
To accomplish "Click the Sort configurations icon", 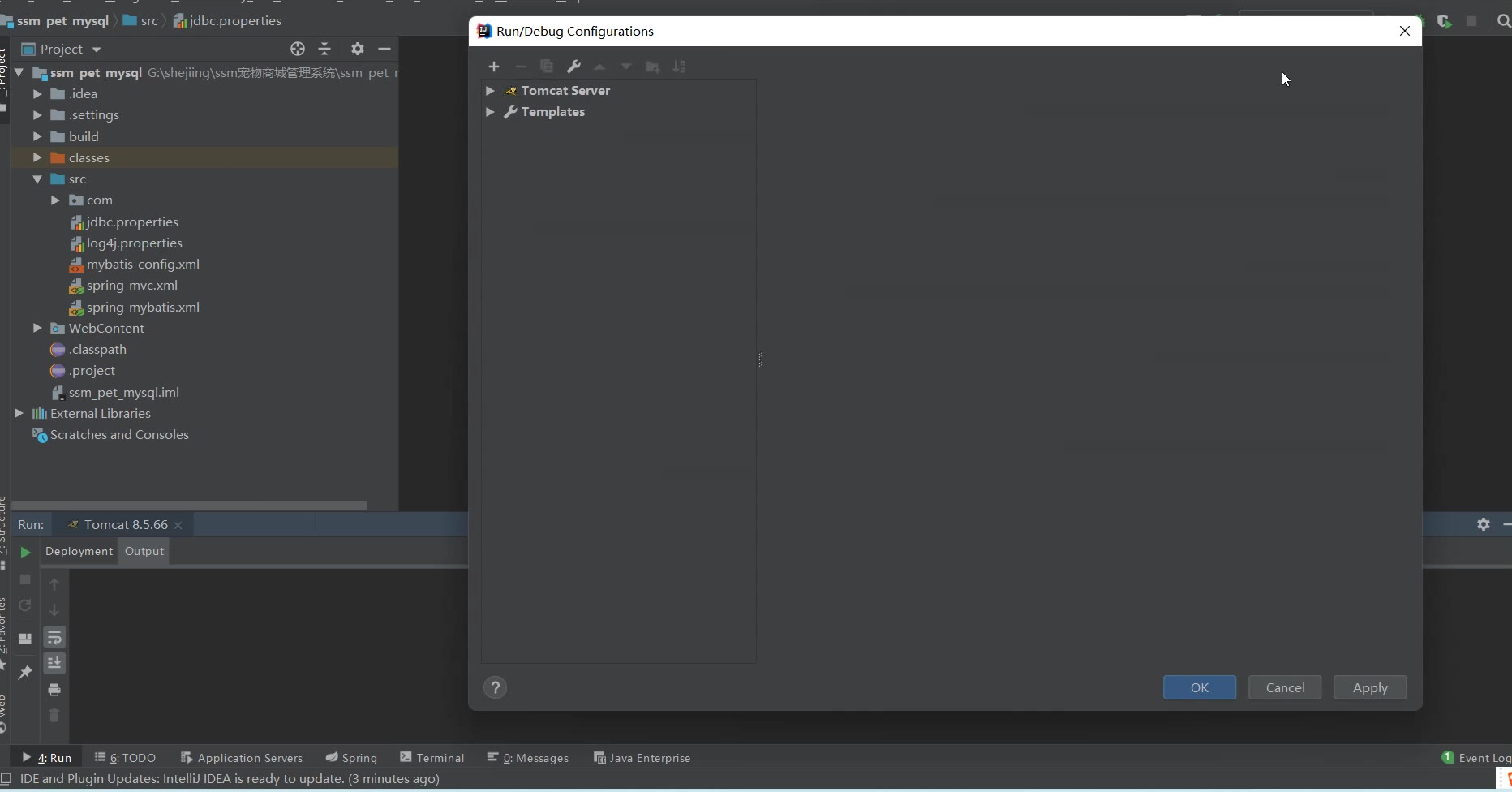I will [680, 67].
